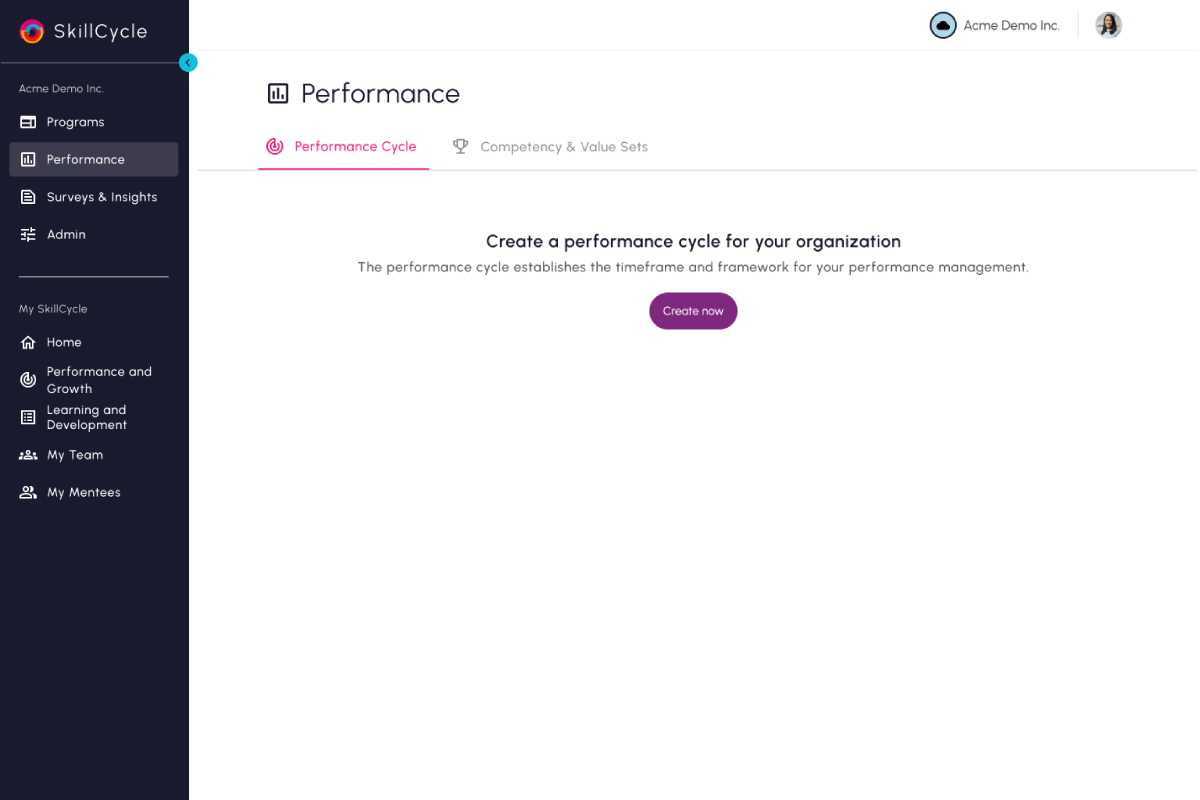
Task: Click the Learning and Development icon
Action: click(x=28, y=417)
